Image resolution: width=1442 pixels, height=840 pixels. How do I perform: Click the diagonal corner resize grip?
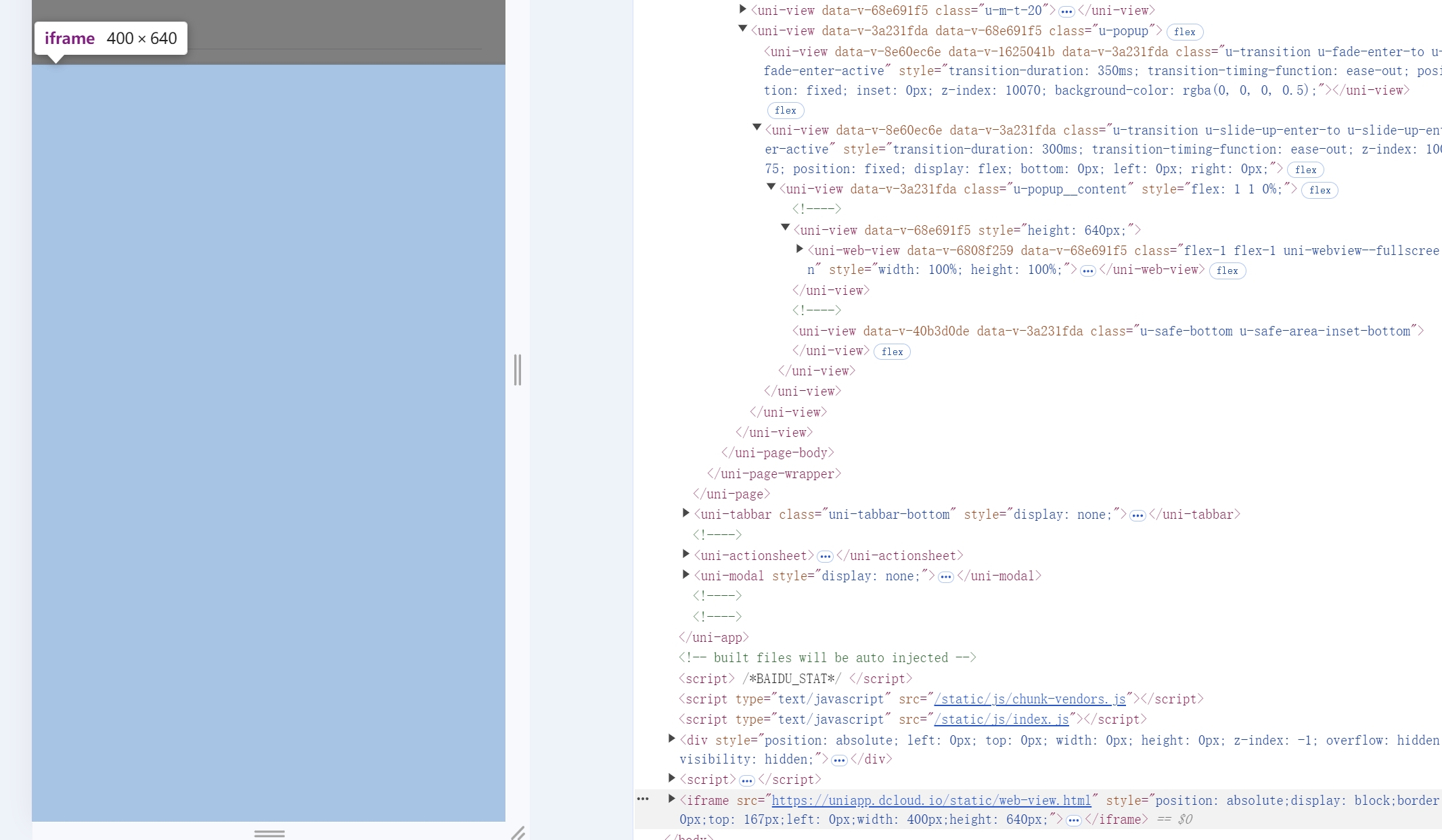click(x=518, y=833)
